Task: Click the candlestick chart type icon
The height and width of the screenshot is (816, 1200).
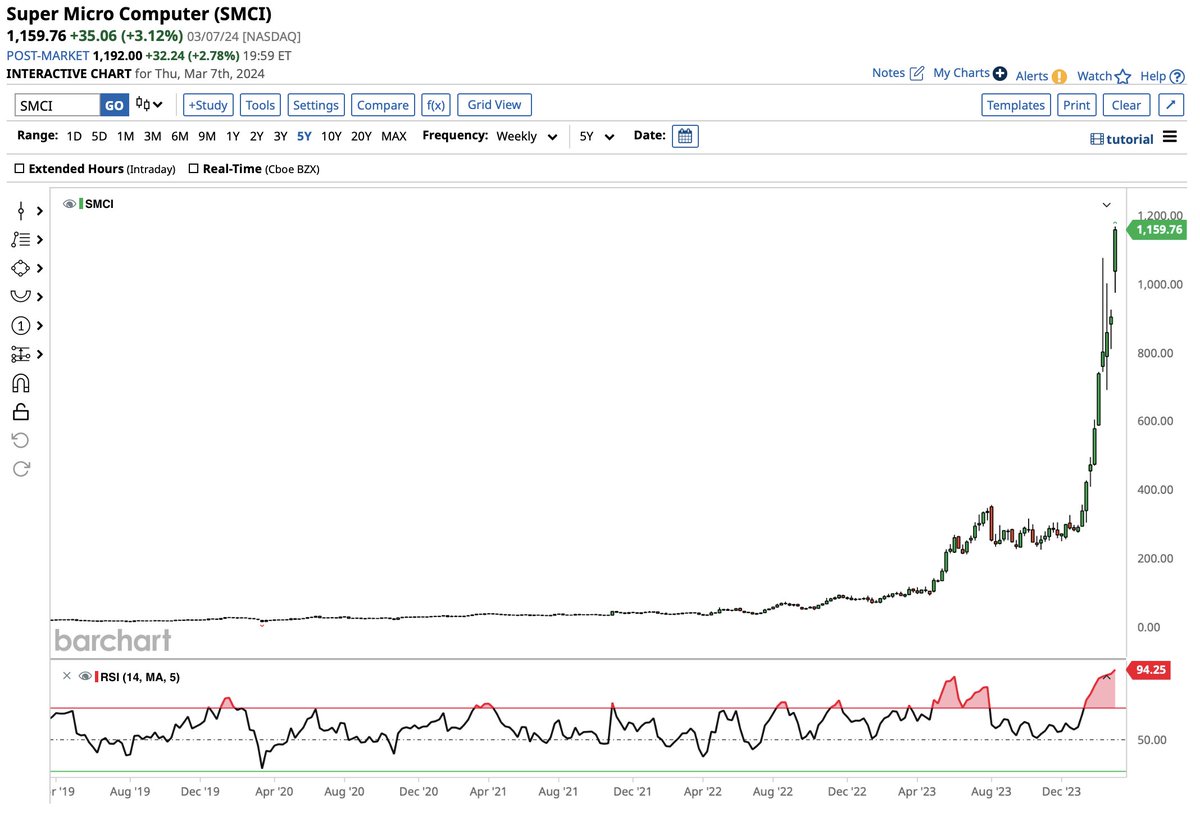Action: [x=144, y=105]
